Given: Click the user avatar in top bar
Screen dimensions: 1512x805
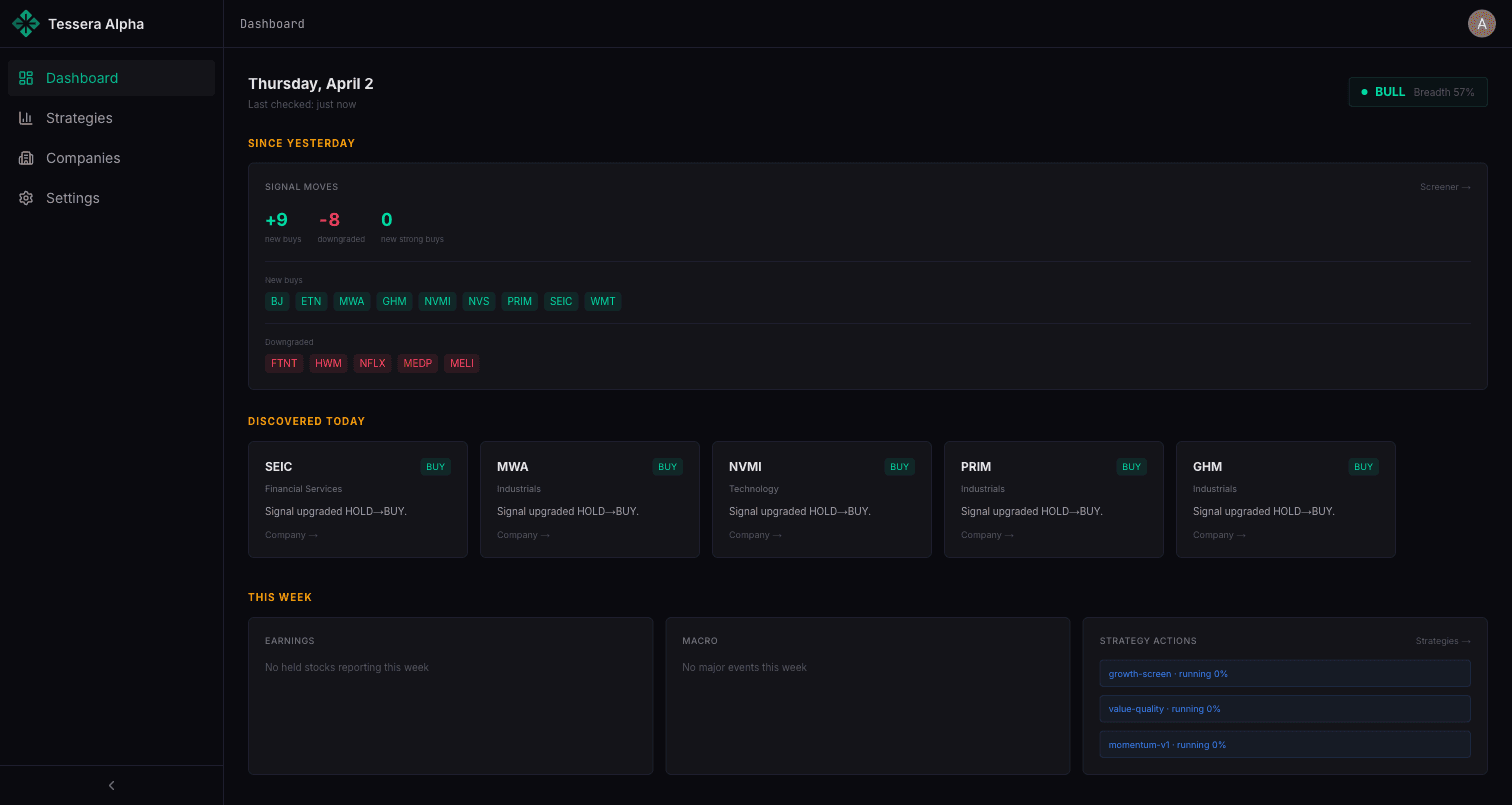Looking at the screenshot, I should [x=1481, y=23].
